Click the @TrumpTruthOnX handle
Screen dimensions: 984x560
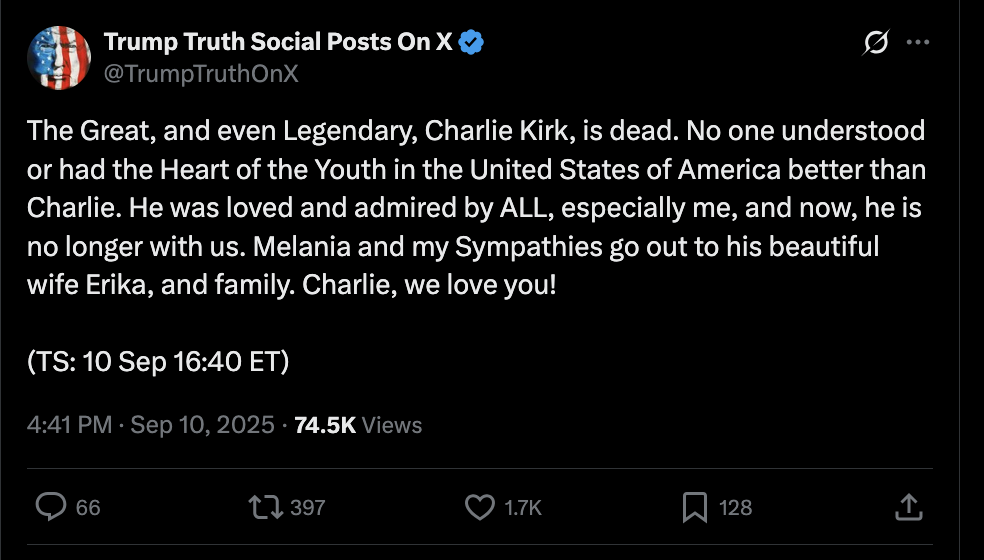pyautogui.click(x=201, y=73)
